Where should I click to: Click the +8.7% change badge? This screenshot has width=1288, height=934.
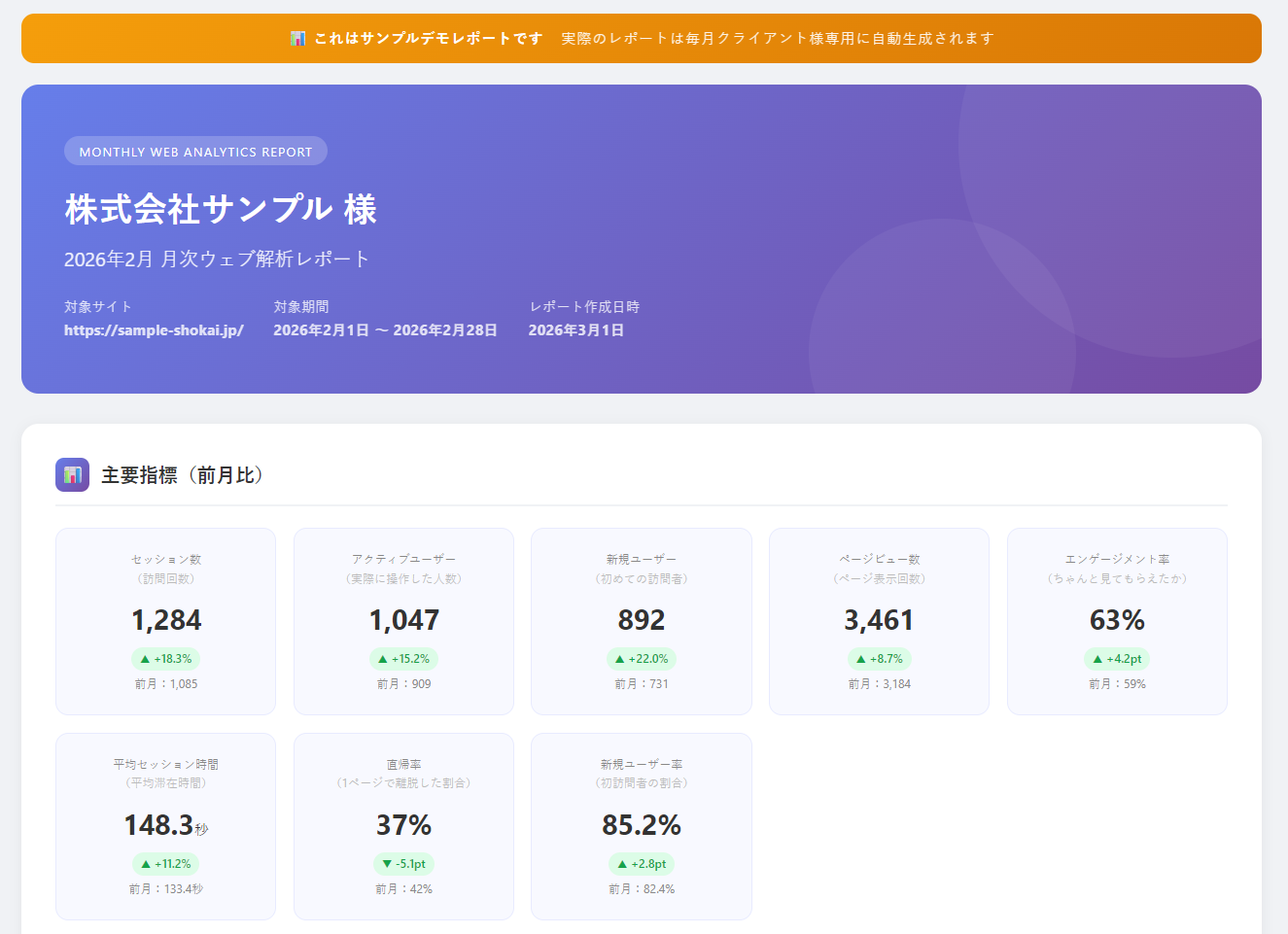point(879,659)
